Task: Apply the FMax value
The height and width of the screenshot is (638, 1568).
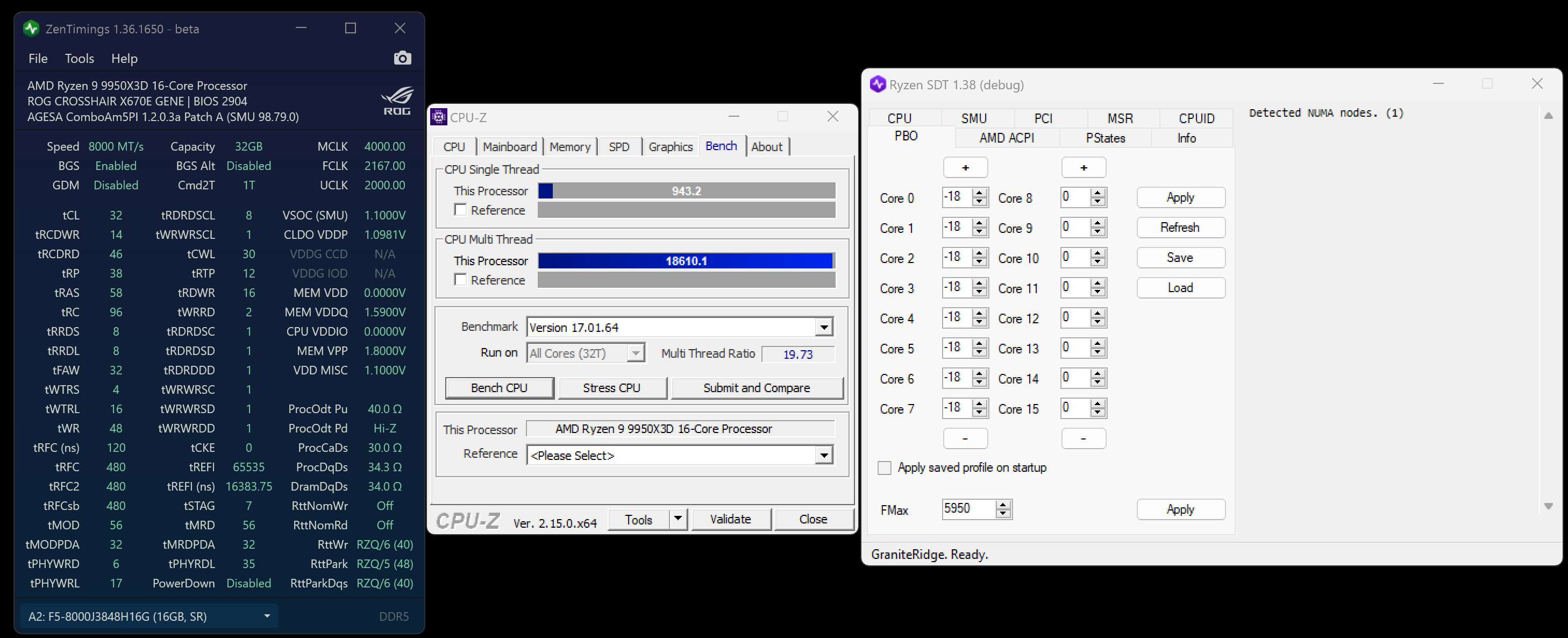Action: [1180, 509]
